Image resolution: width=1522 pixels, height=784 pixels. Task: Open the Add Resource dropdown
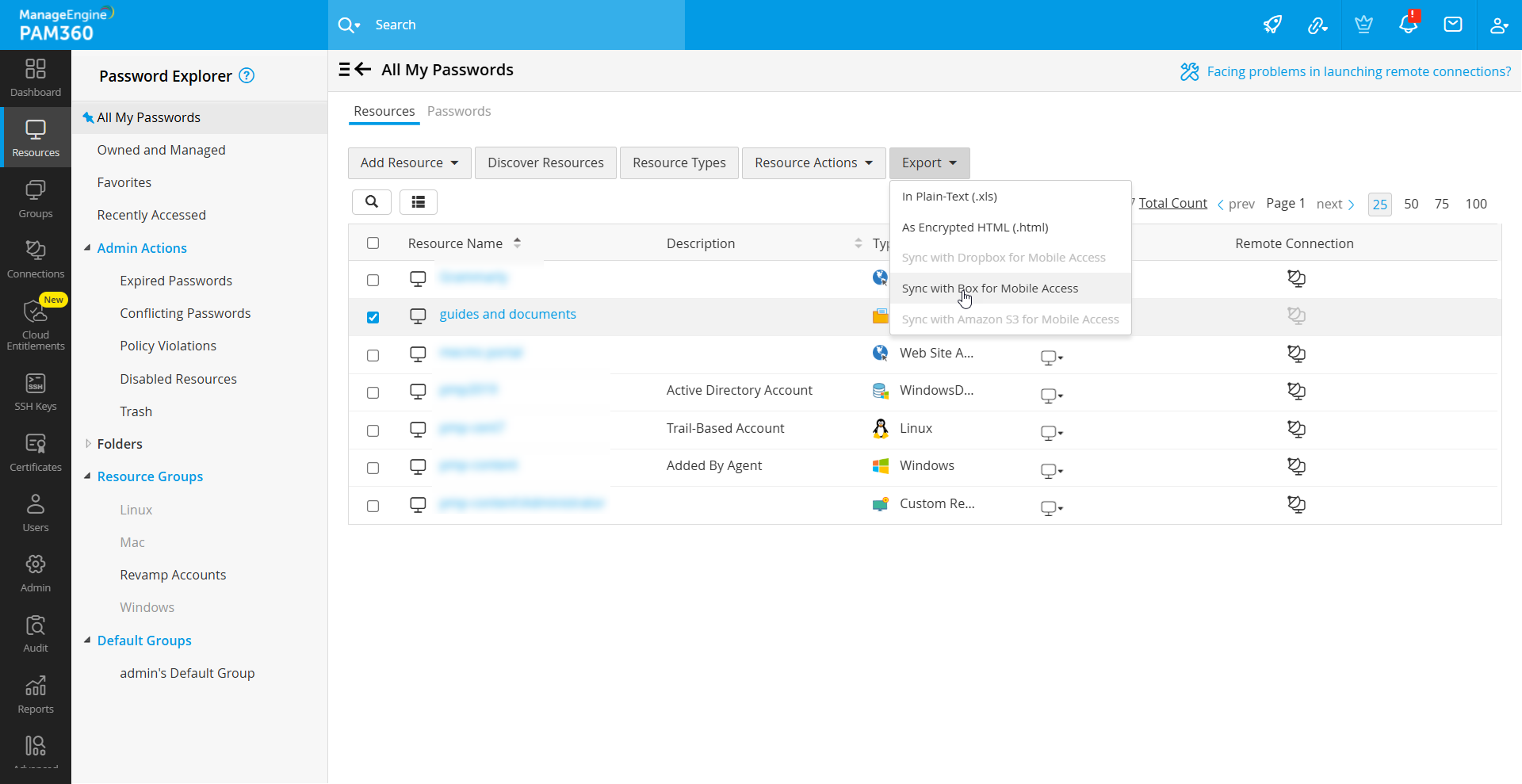coord(409,163)
